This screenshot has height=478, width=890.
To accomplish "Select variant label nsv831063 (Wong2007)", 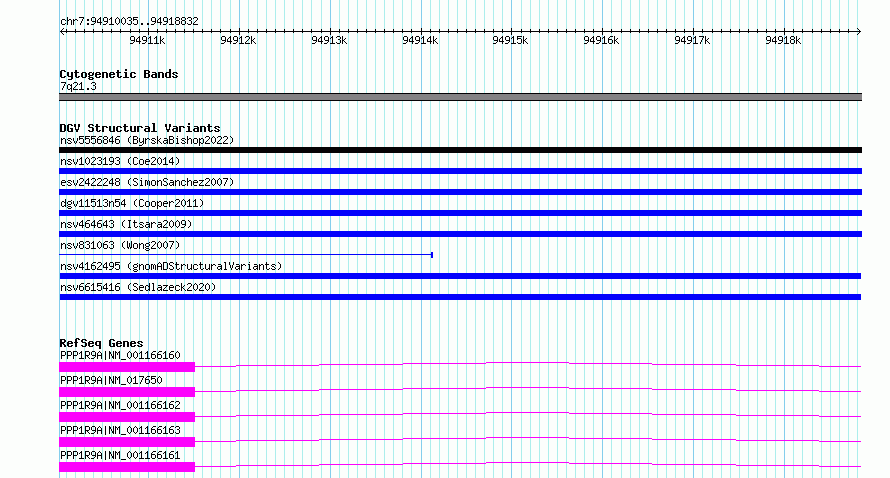I will (120, 245).
